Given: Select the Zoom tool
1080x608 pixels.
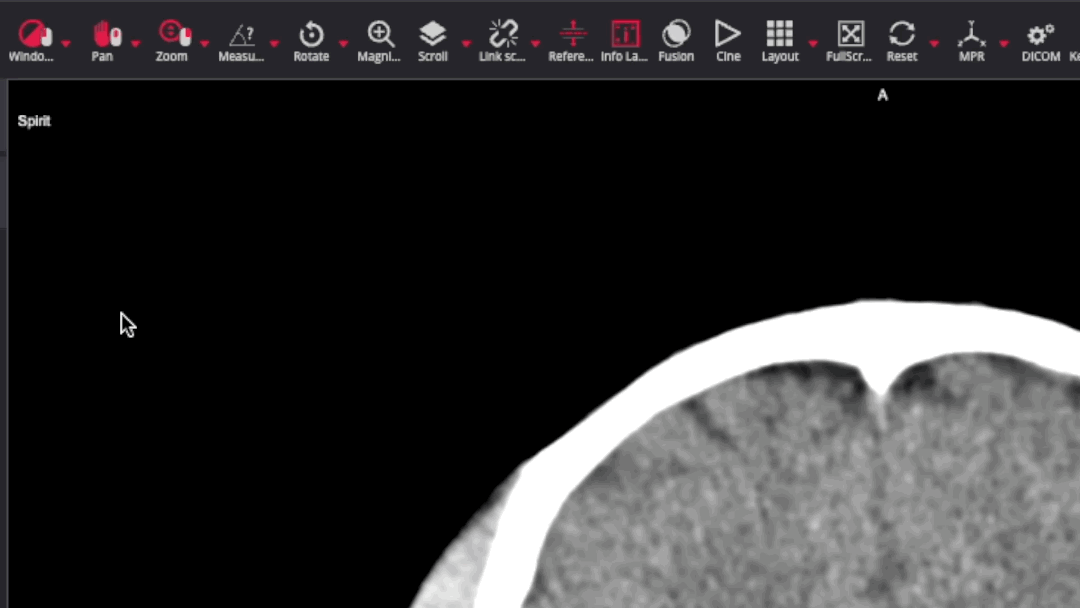Looking at the screenshot, I should [172, 41].
